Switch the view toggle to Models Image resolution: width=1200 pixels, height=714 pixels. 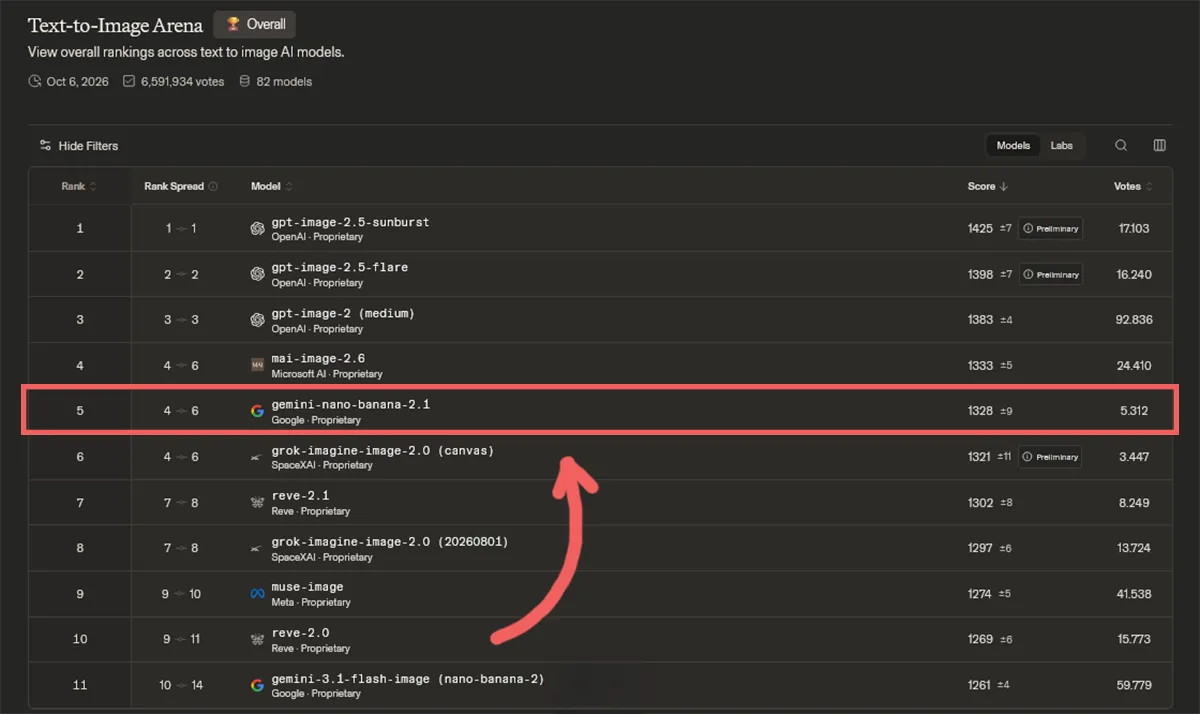pos(1013,146)
